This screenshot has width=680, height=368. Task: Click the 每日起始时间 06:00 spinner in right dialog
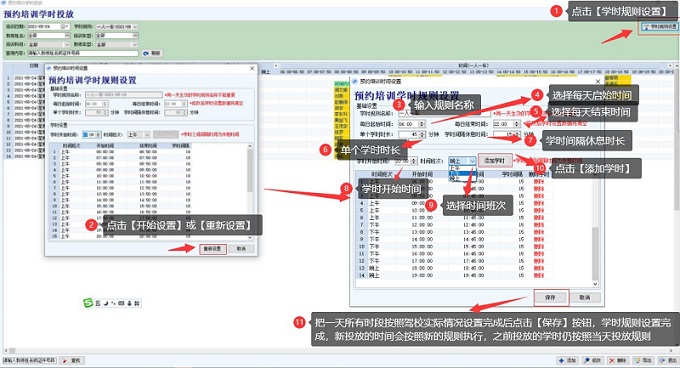click(412, 124)
